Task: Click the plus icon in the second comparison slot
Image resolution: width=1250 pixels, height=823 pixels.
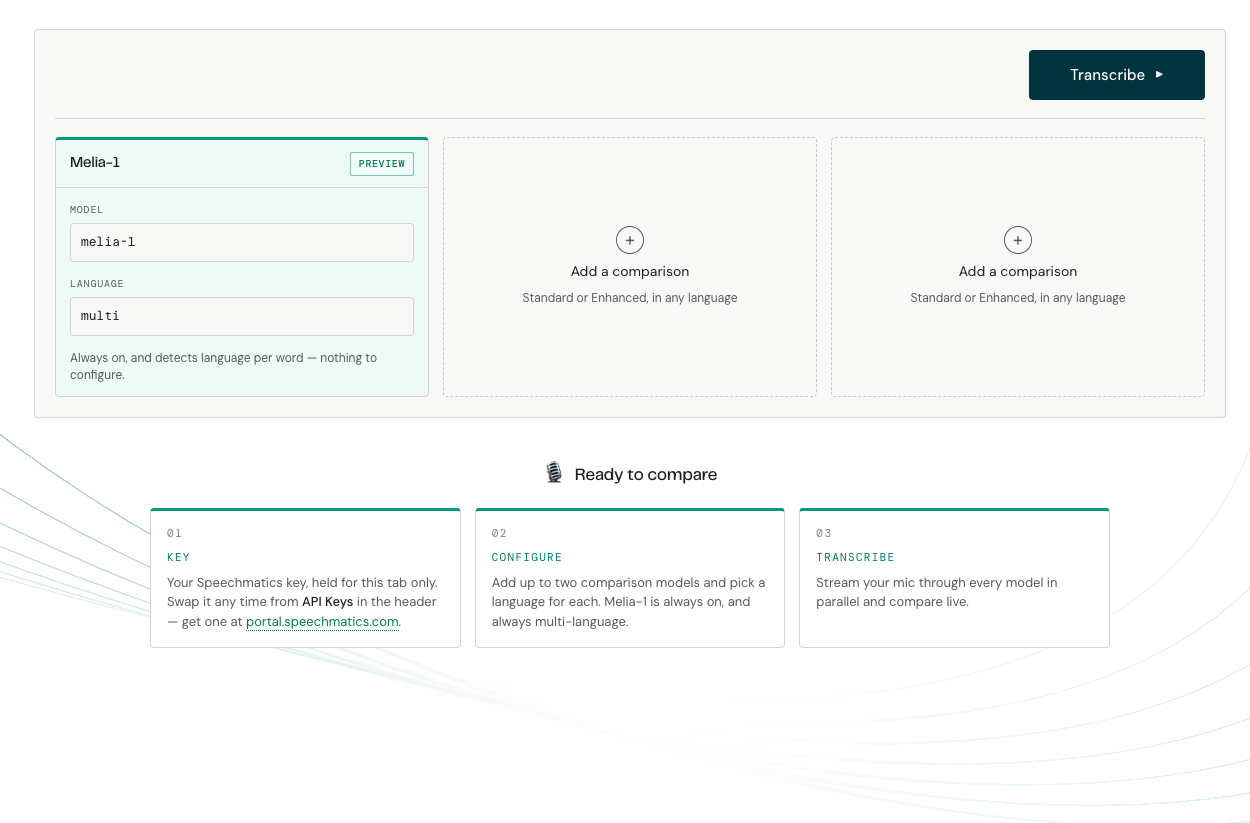Action: coord(1018,240)
